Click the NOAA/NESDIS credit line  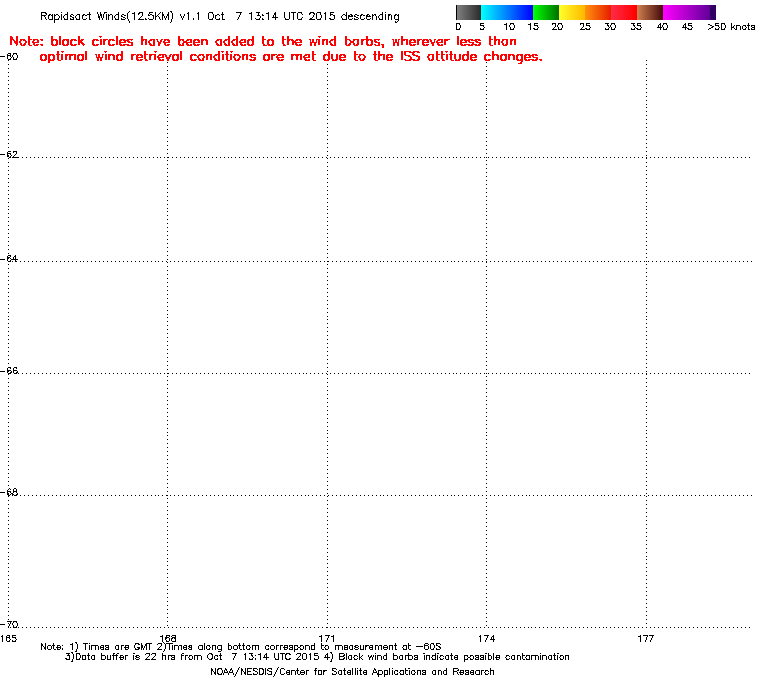[x=352, y=672]
